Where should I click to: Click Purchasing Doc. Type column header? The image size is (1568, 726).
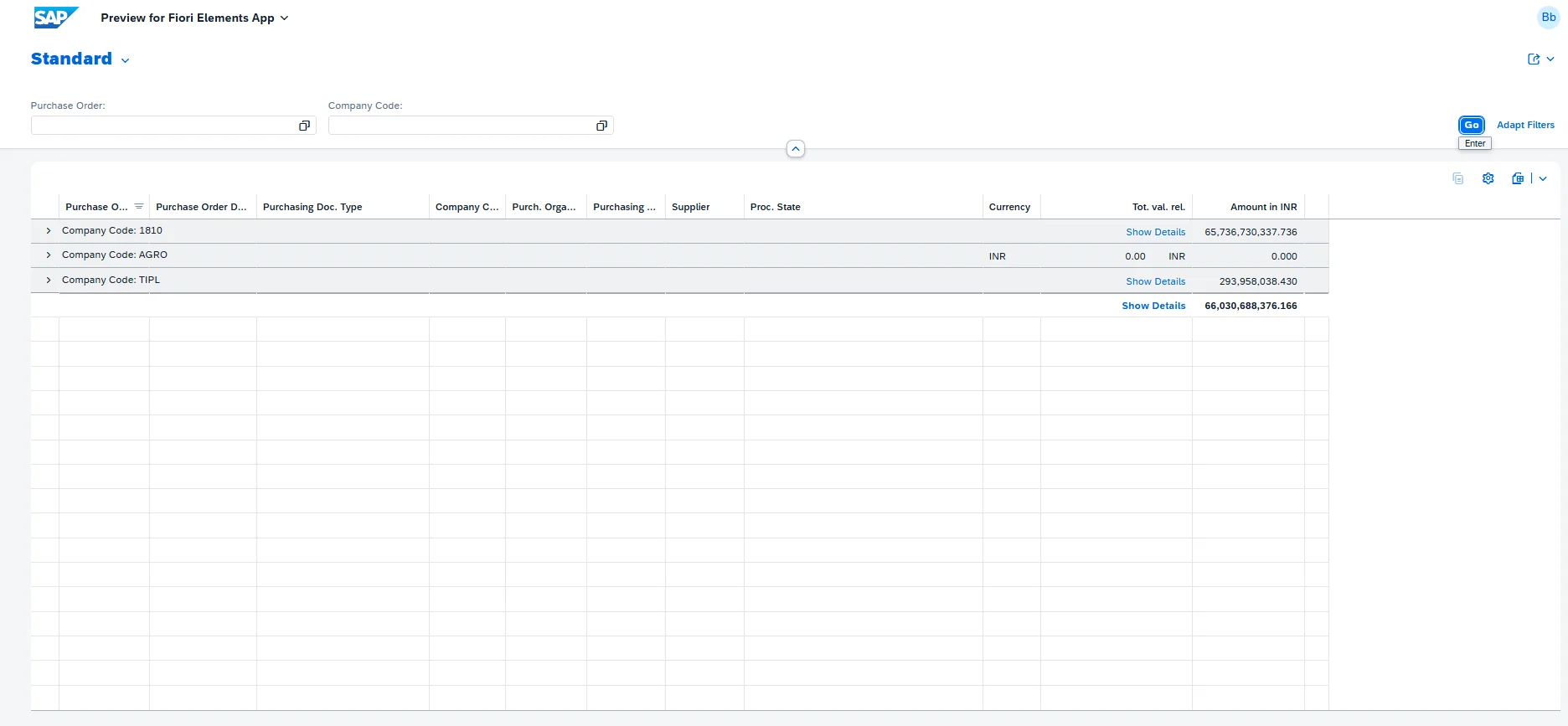pyautogui.click(x=343, y=207)
